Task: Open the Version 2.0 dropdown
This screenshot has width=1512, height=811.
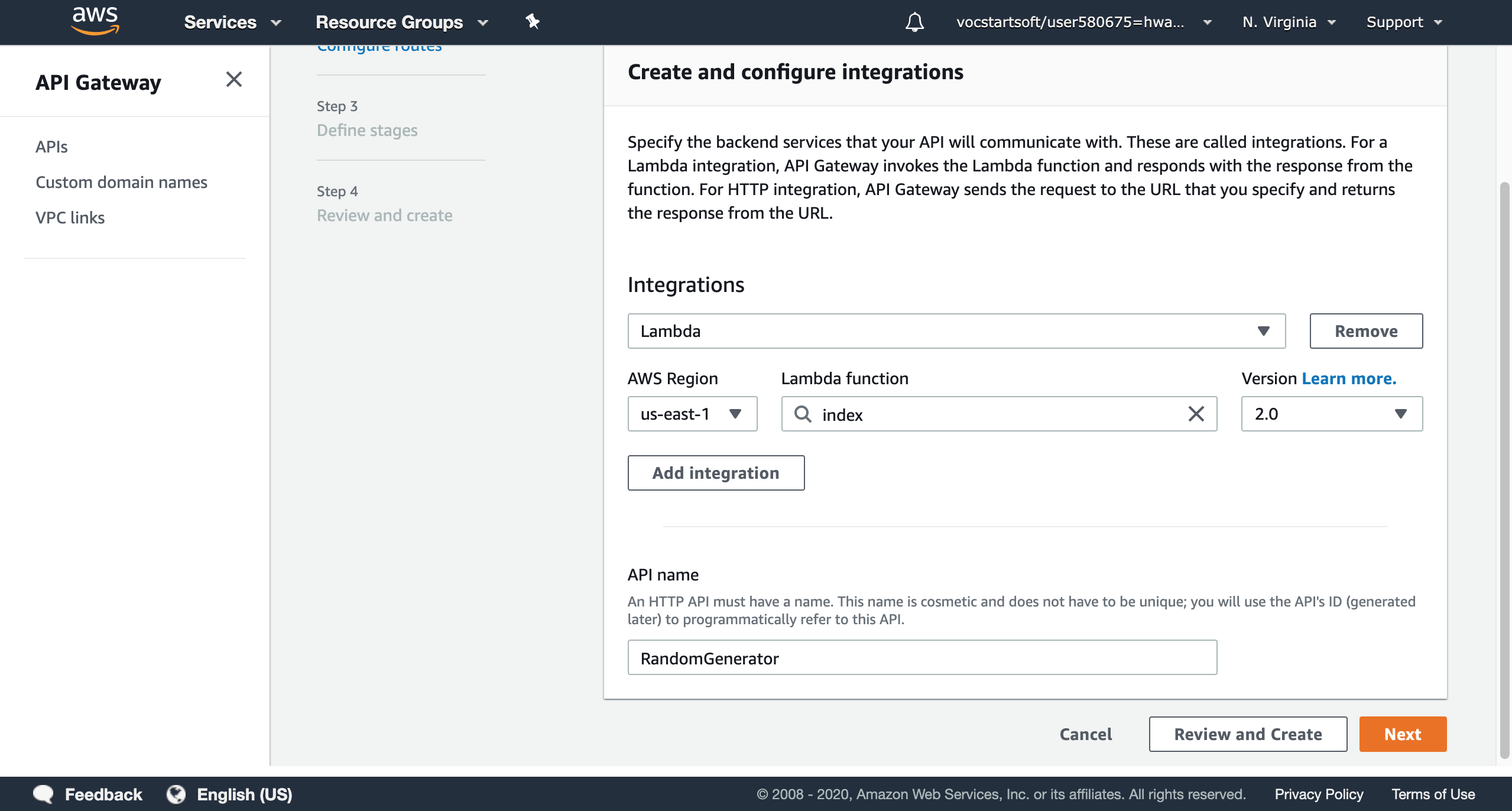Action: (1332, 414)
